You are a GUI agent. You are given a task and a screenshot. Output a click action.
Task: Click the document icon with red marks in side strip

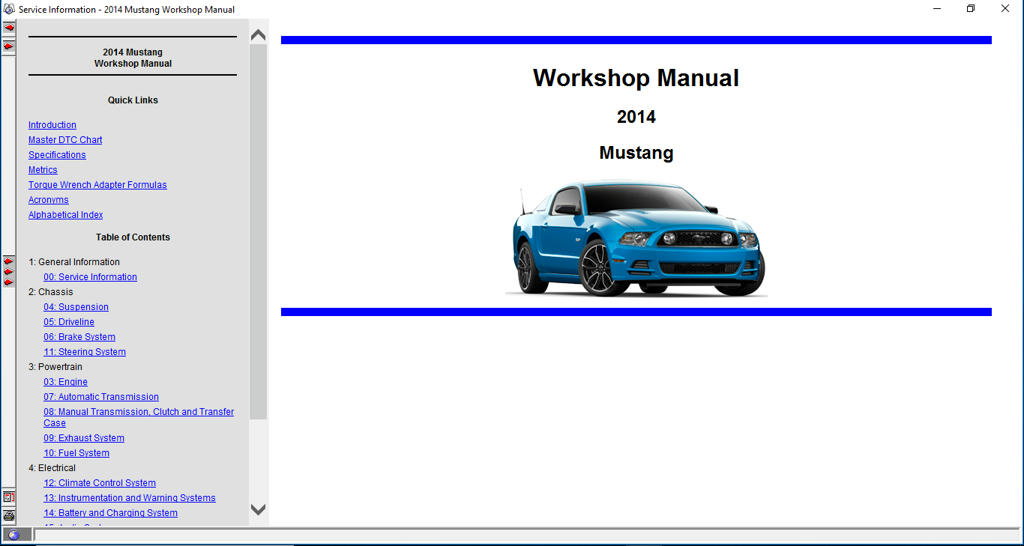pos(8,498)
